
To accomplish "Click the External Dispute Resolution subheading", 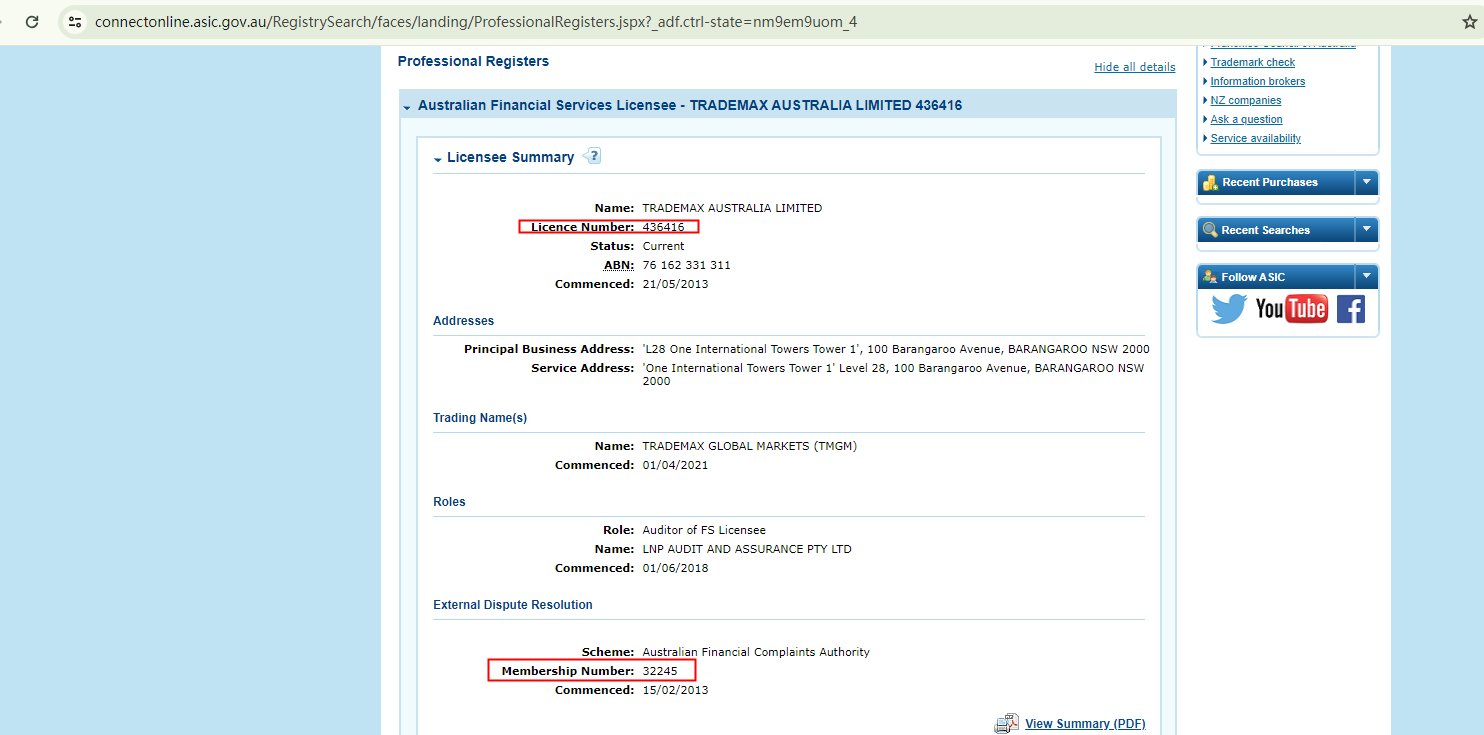I will 513,605.
